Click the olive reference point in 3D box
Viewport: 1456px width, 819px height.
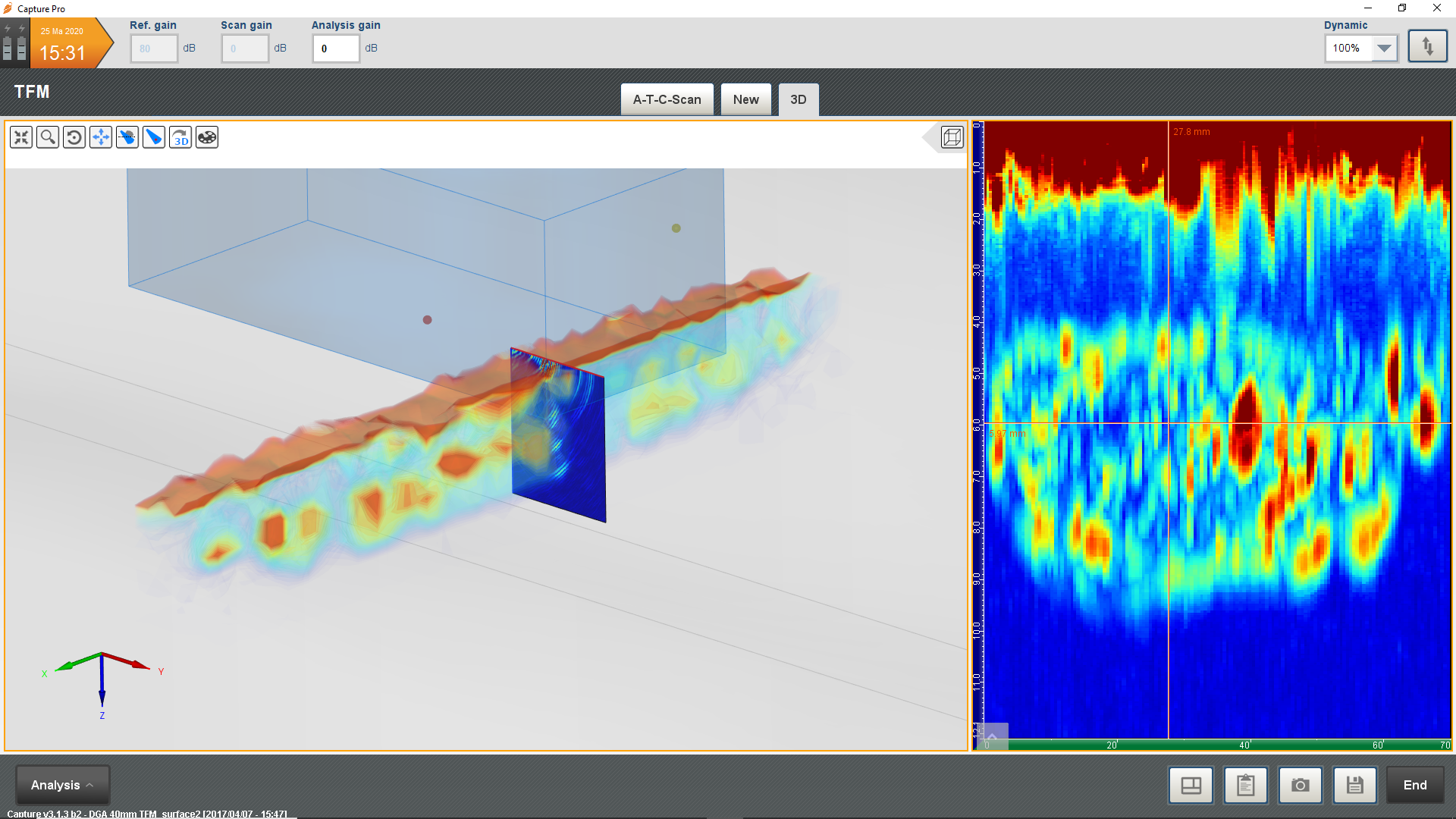click(x=676, y=228)
